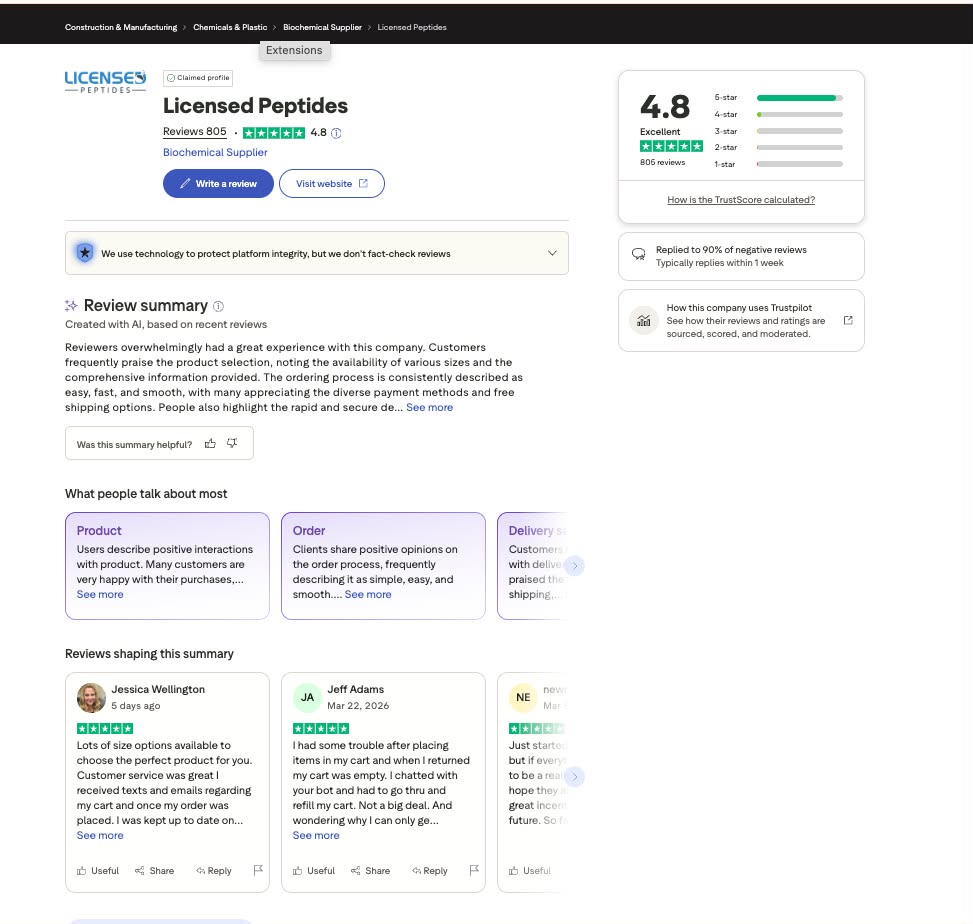Viewport: 973px width, 924px height.
Task: Click the speech bubble replies icon
Action: click(x=638, y=254)
